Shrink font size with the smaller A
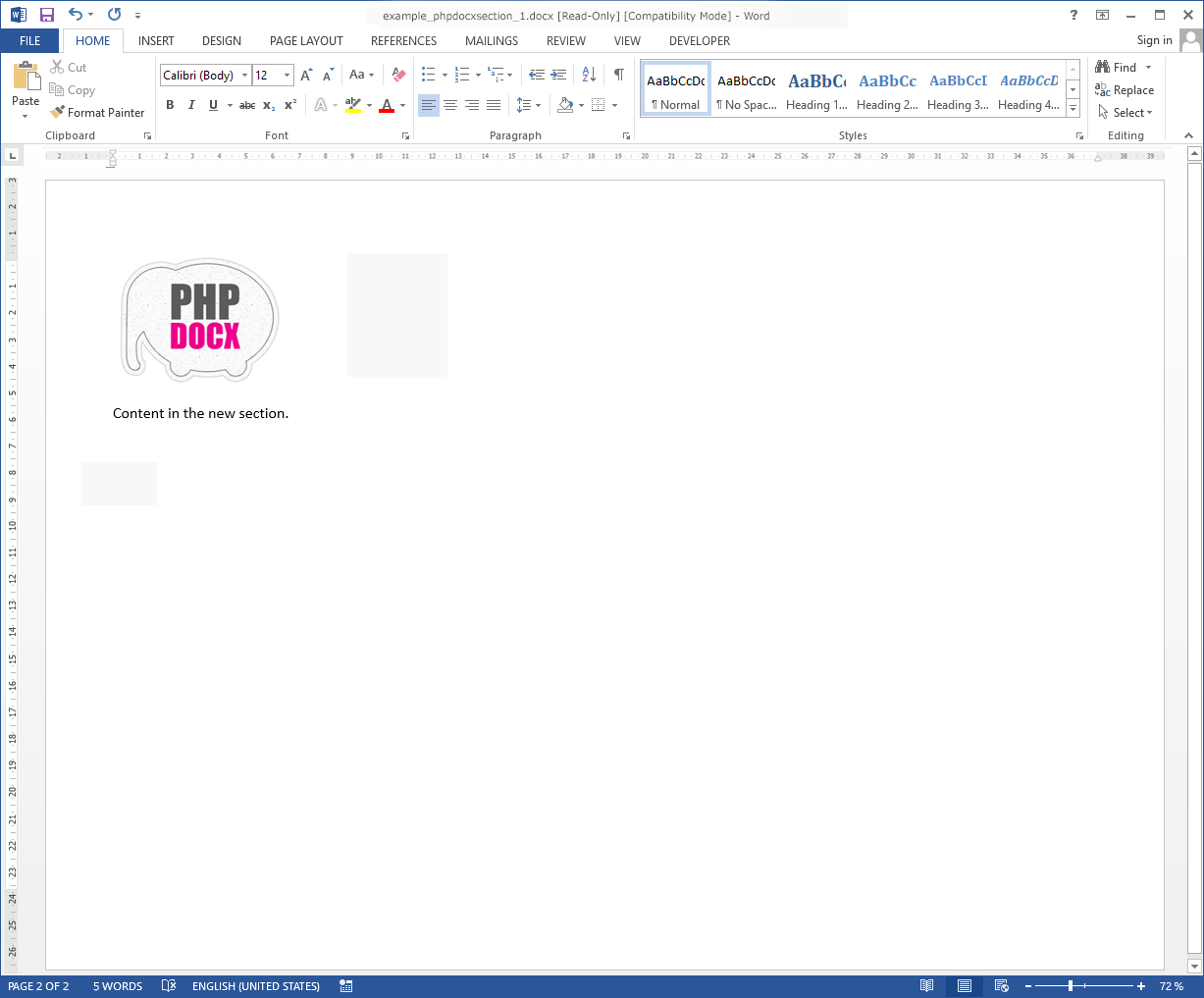1204x998 pixels. pyautogui.click(x=328, y=76)
